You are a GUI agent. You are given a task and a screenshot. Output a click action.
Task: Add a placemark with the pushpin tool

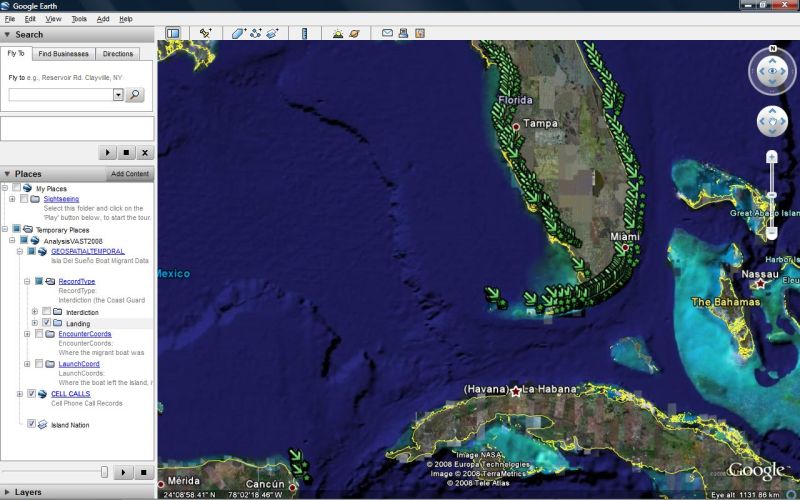point(206,34)
